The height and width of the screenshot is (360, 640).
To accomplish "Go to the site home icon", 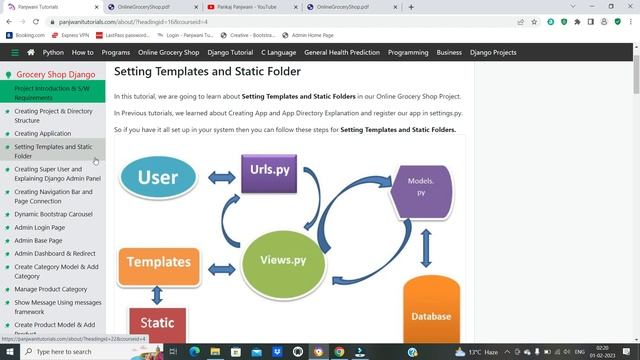I will 31,52.
